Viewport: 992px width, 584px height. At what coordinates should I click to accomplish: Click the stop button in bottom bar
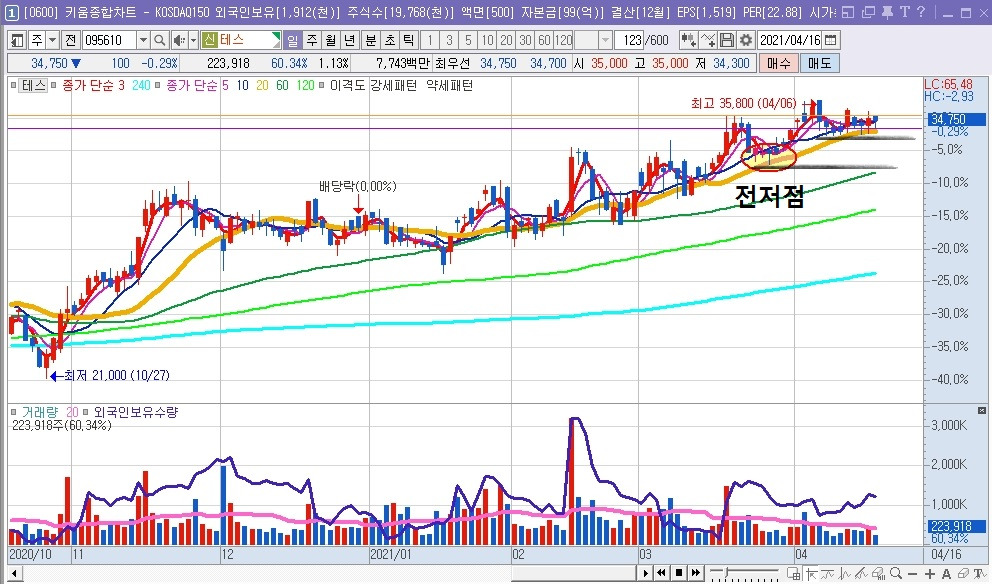[x=679, y=573]
